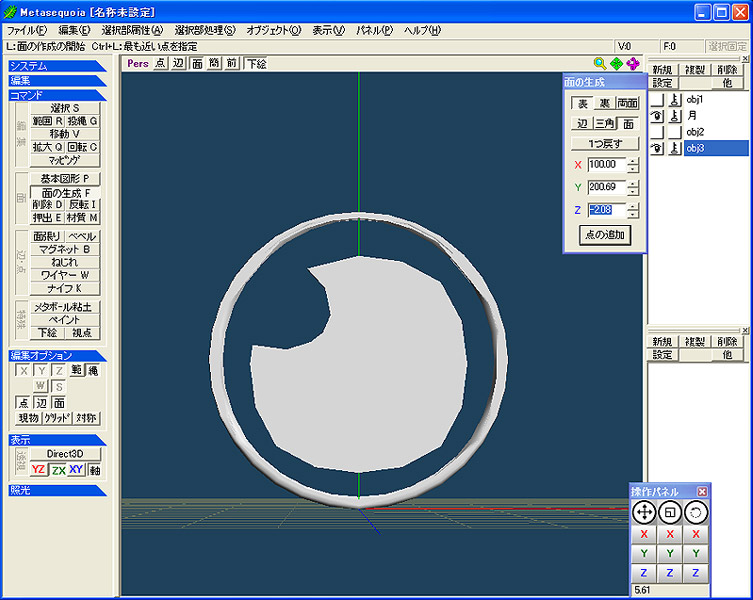Open the オブジェクト(O) menu

coord(274,30)
